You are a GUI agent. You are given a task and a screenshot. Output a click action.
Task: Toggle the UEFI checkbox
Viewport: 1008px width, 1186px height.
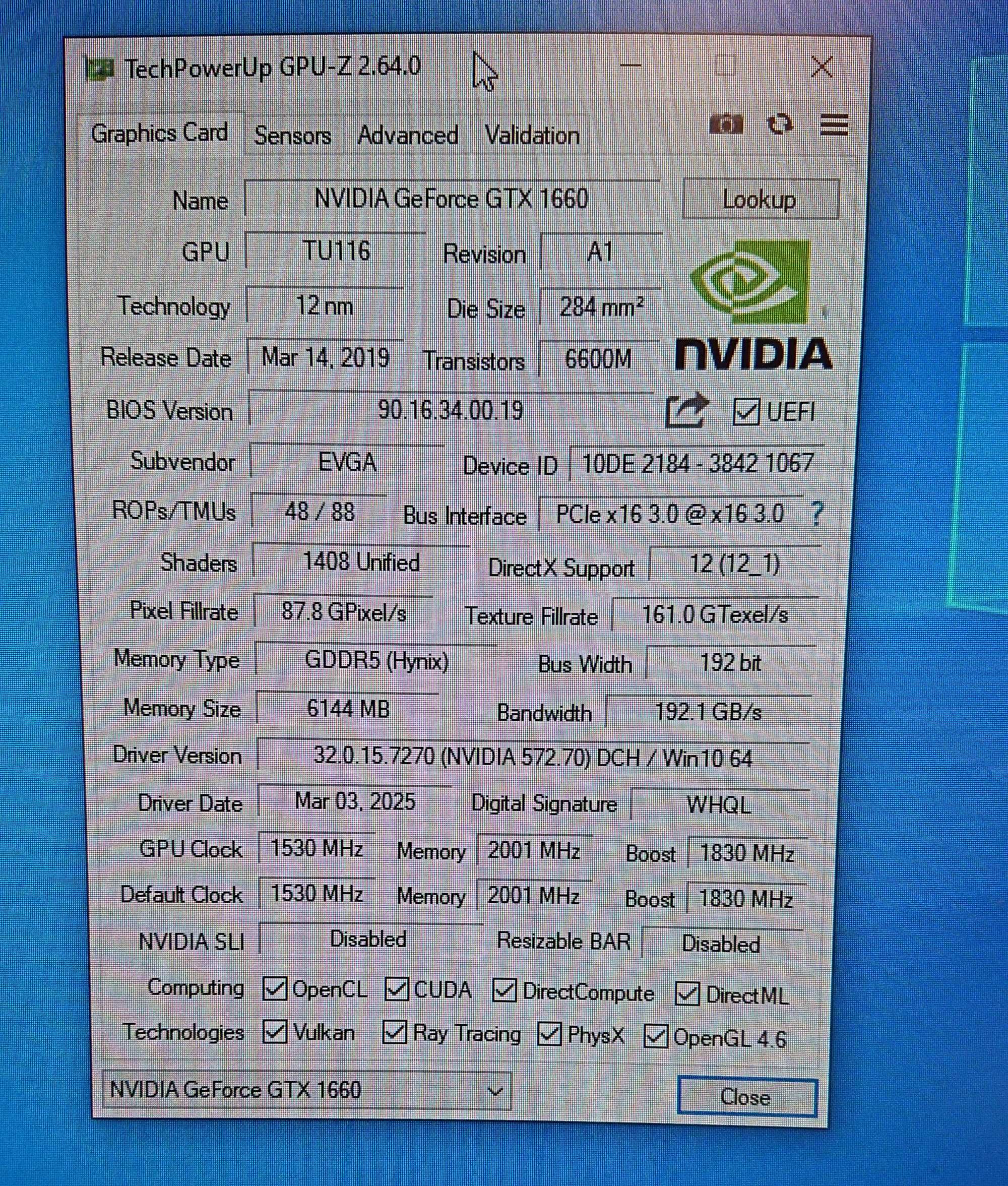coord(746,411)
